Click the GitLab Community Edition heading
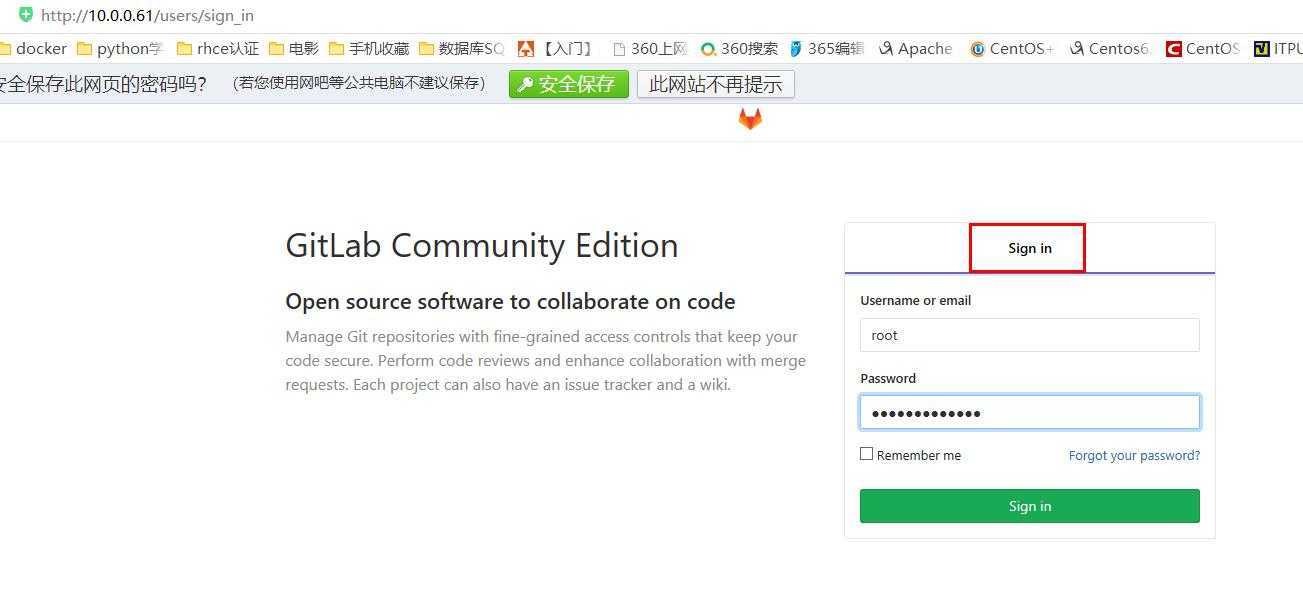 (x=482, y=246)
